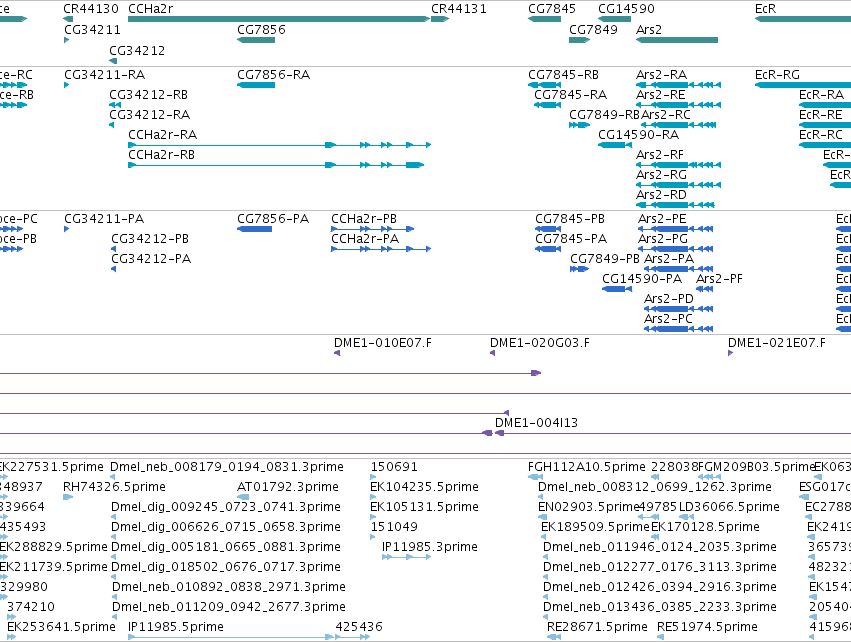Click the CG34211-PA protein label

[x=104, y=219]
